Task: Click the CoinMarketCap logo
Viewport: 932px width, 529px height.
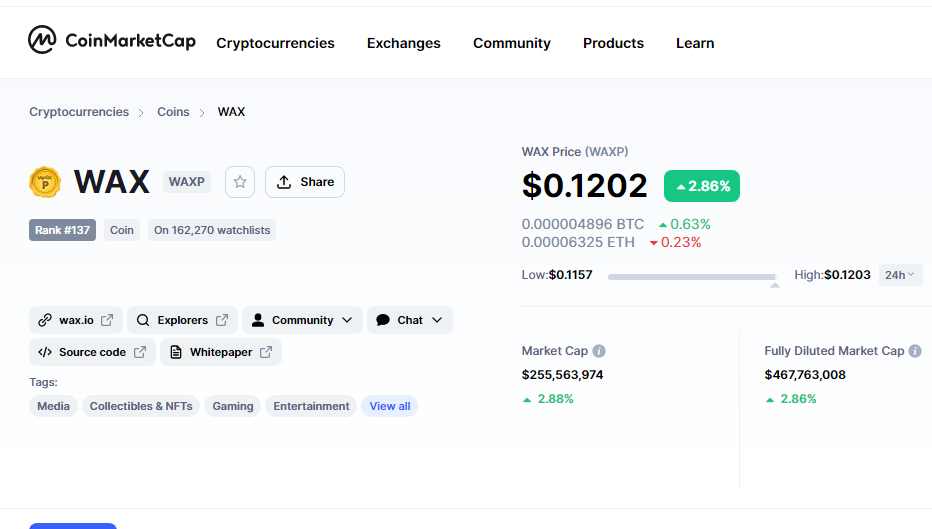Action: point(112,40)
